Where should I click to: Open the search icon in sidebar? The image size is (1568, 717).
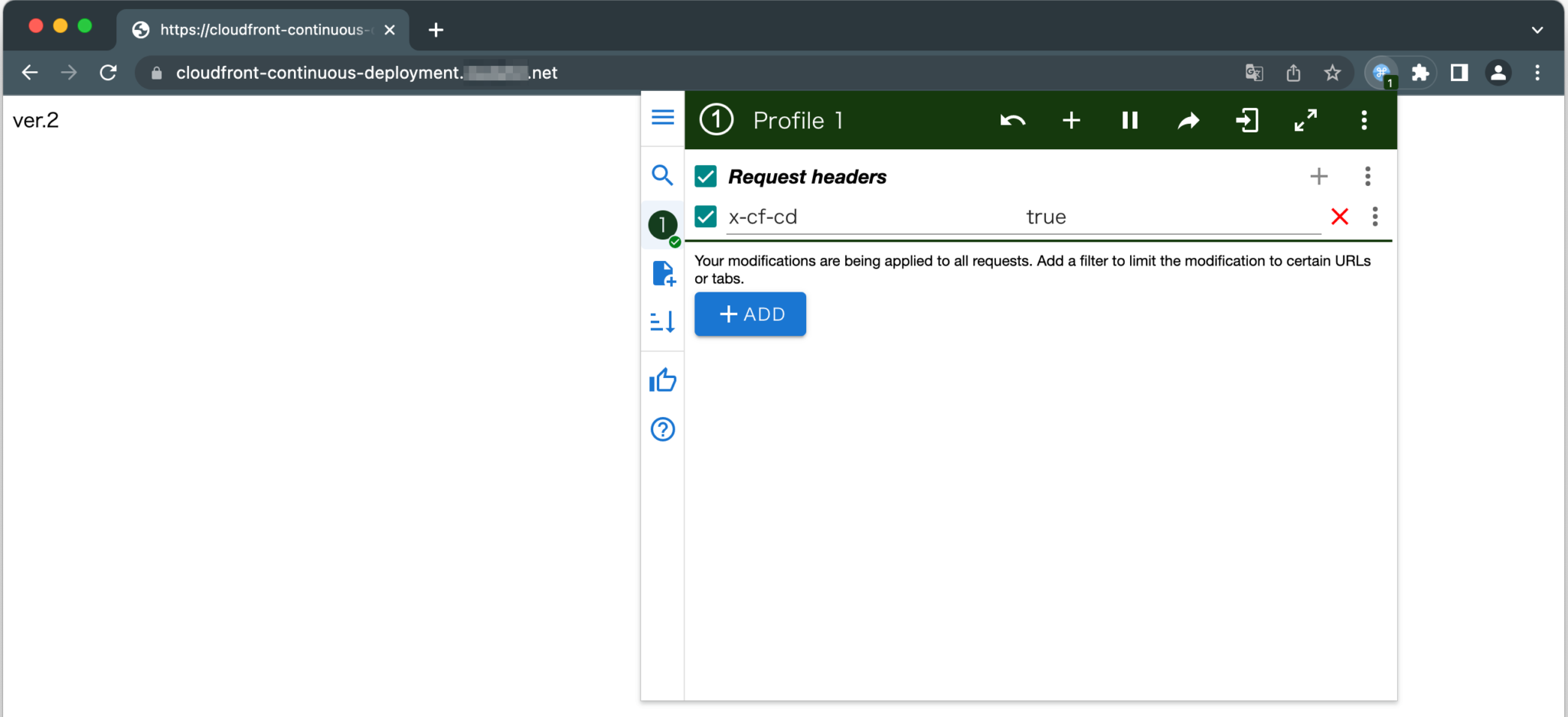point(662,175)
